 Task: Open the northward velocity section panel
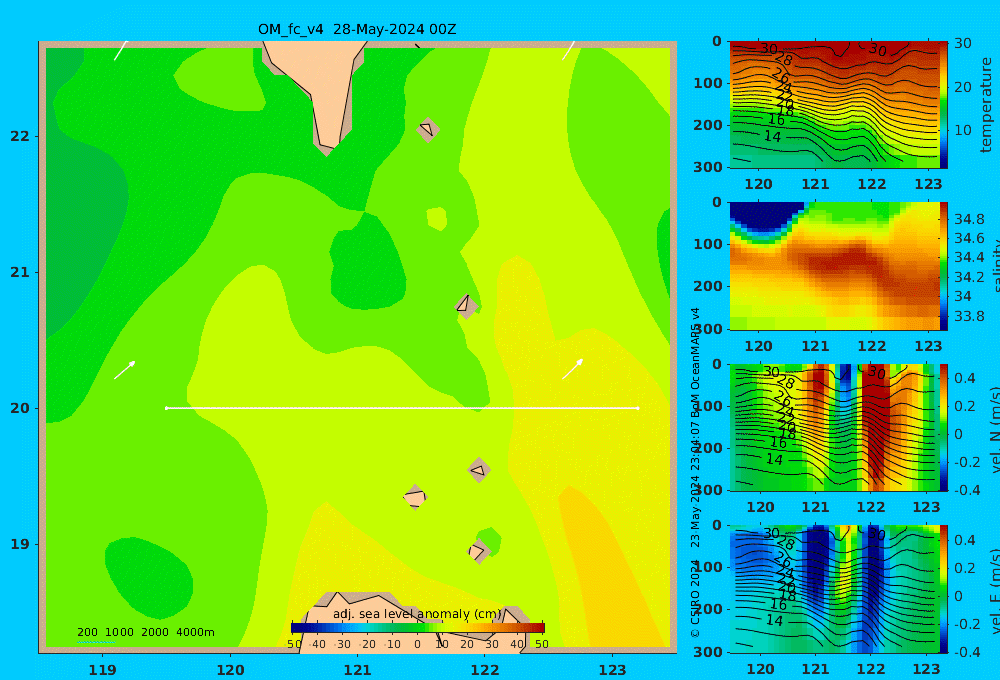pyautogui.click(x=834, y=427)
